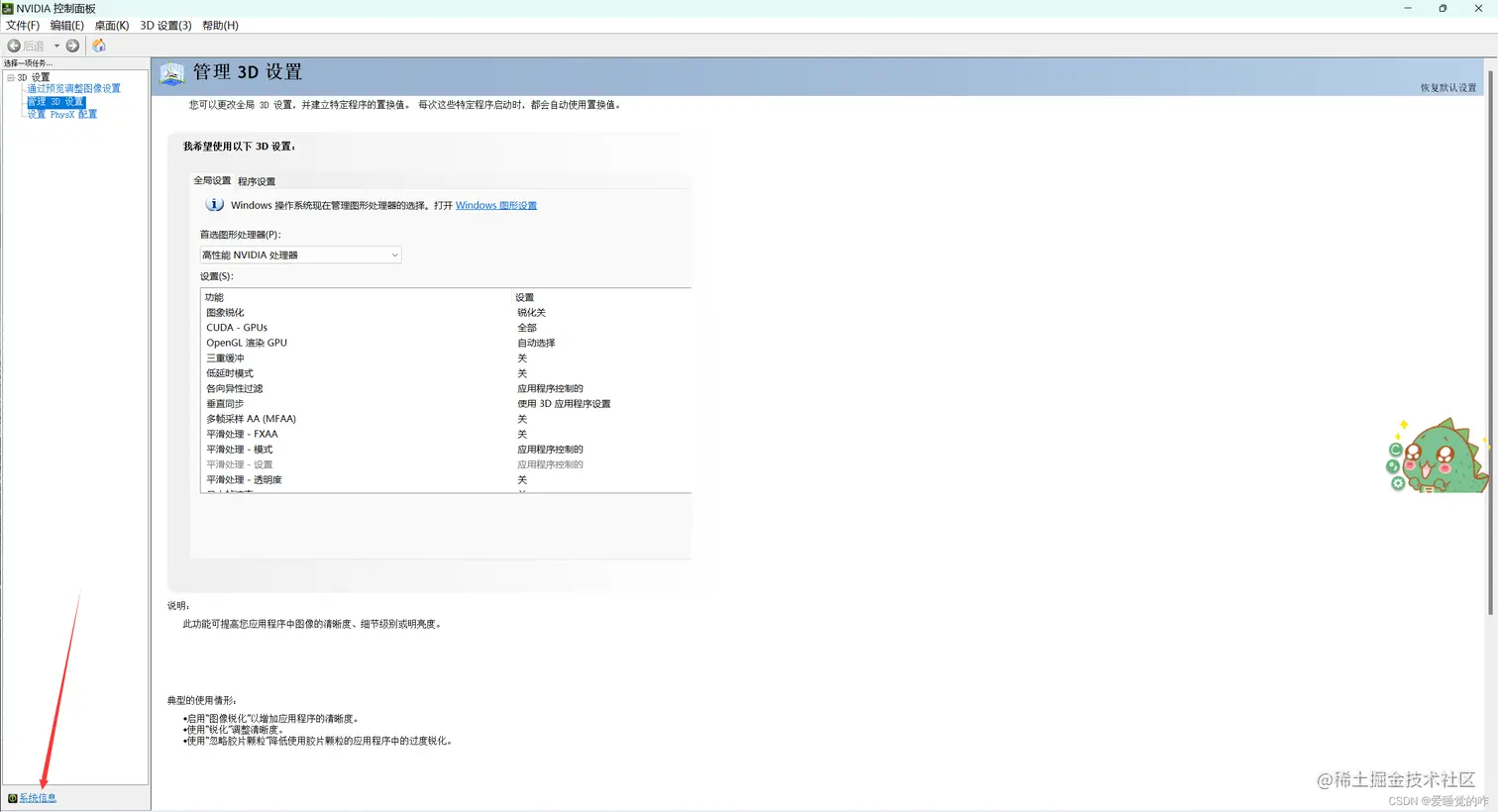Click the 系统信息 icon at bottom left
Image resolution: width=1498 pixels, height=812 pixels.
click(12, 798)
